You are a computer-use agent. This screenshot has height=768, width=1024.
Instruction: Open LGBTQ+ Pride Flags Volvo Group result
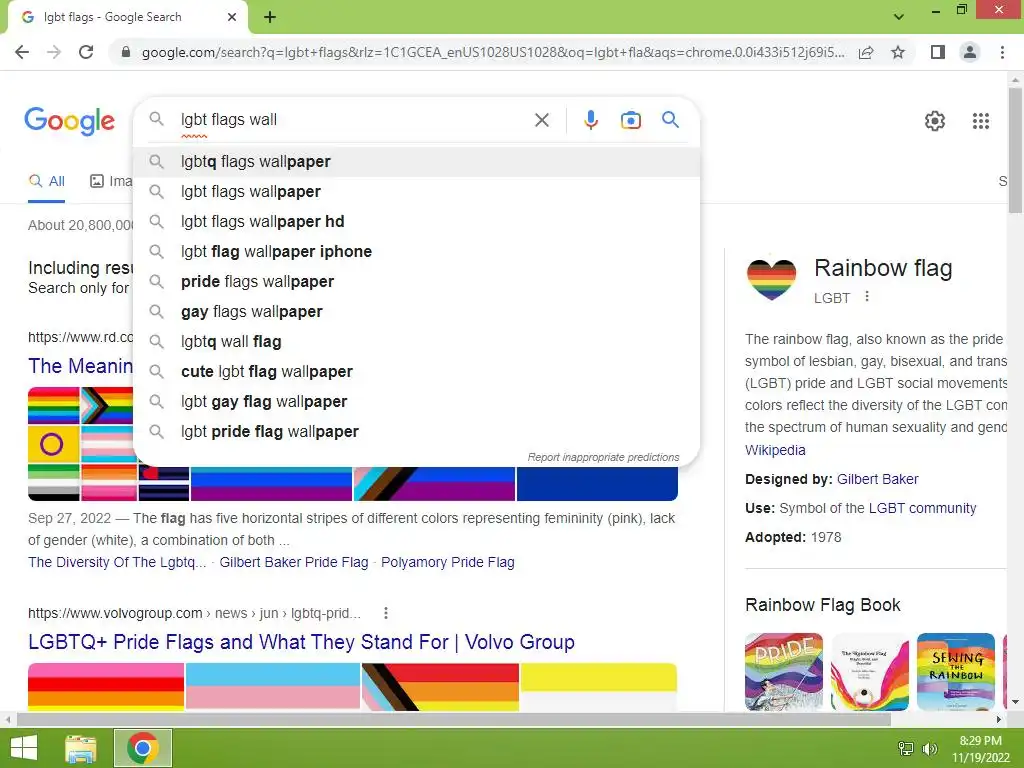(x=301, y=642)
